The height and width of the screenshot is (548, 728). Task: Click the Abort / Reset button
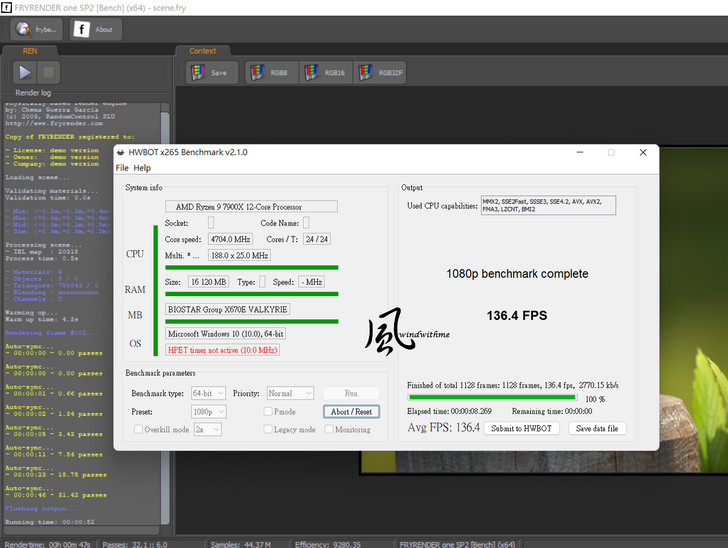pos(351,412)
